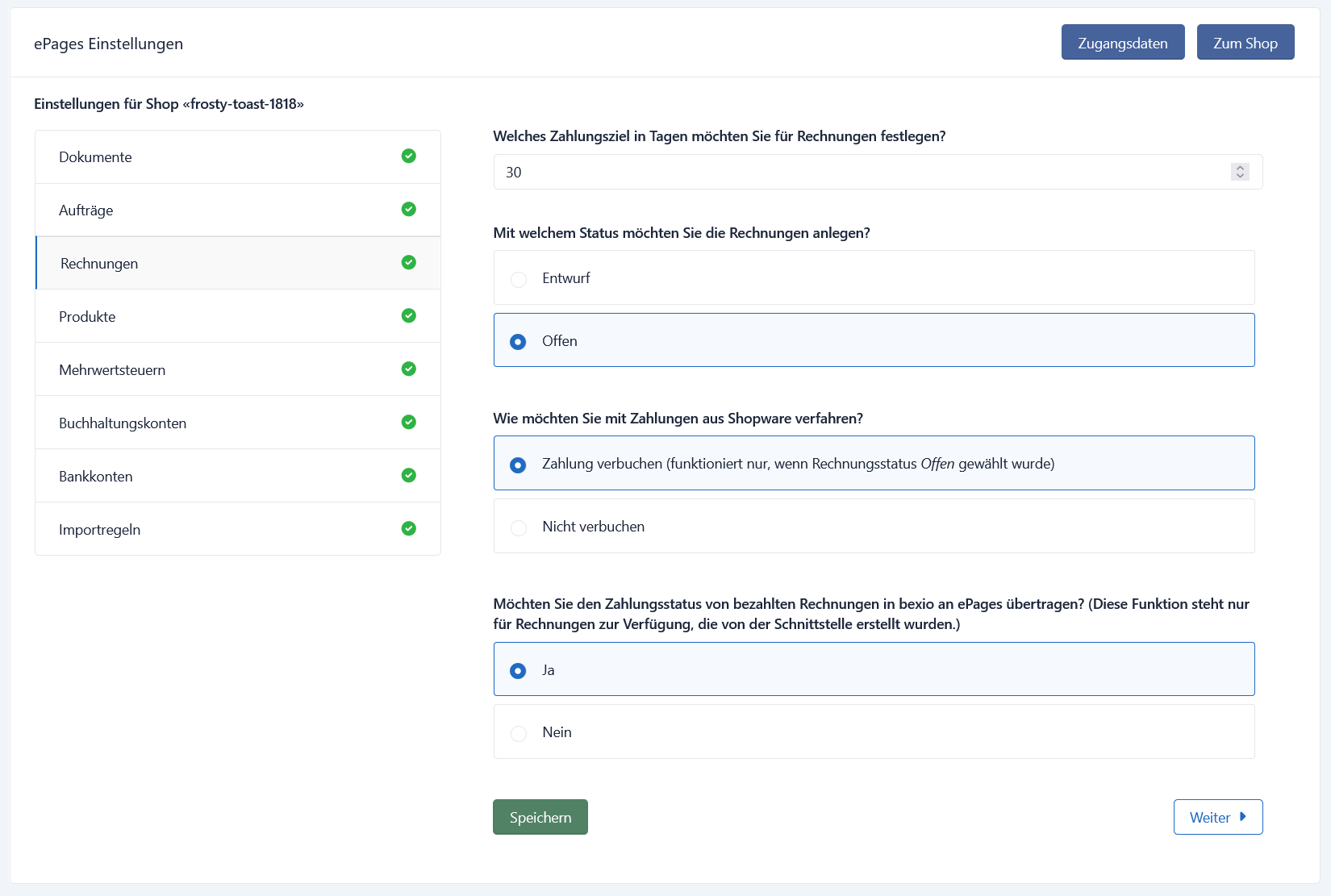Viewport: 1331px width, 896px height.
Task: Click the 'Mit welchem Status' question label
Action: point(682,233)
